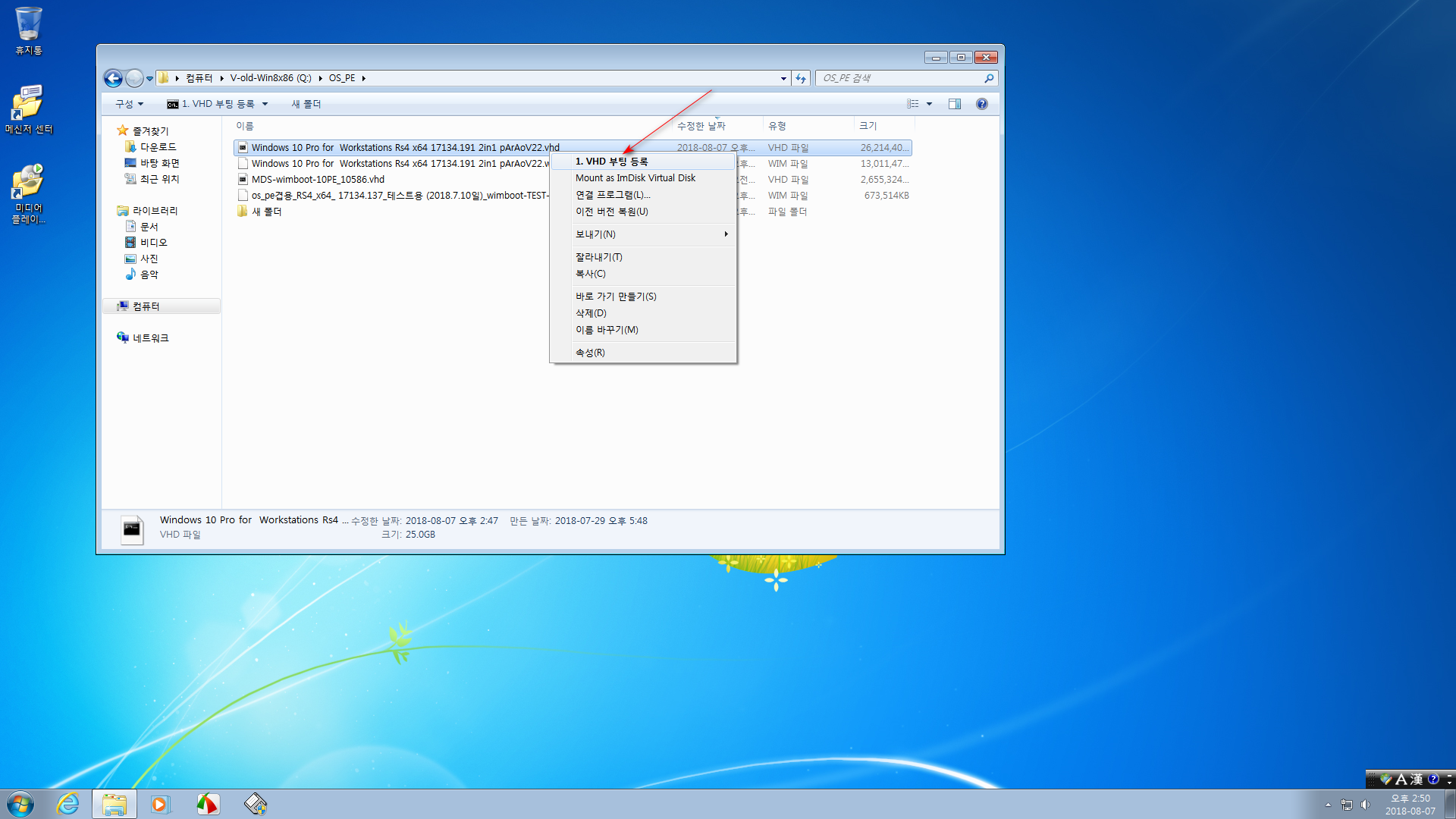Open the 음악 library
Image resolution: width=1456 pixels, height=819 pixels.
tap(149, 275)
